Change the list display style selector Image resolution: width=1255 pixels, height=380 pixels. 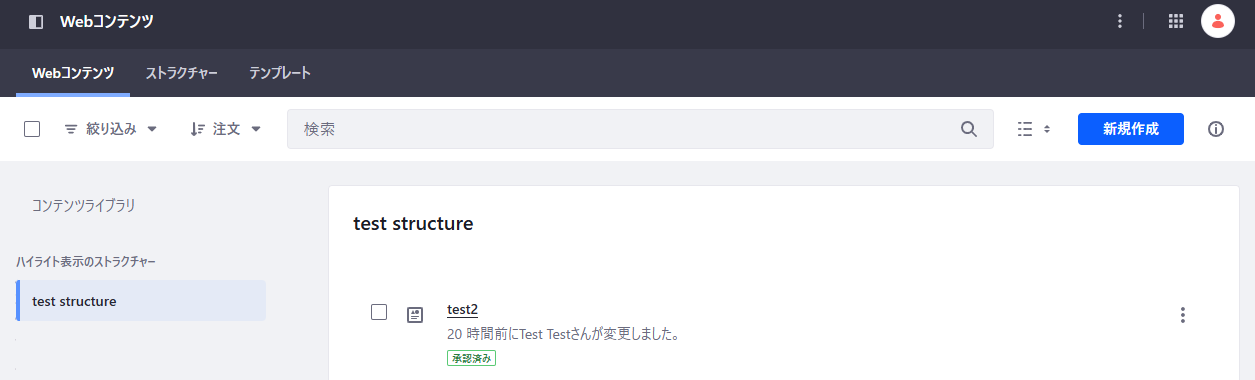(x=1034, y=129)
